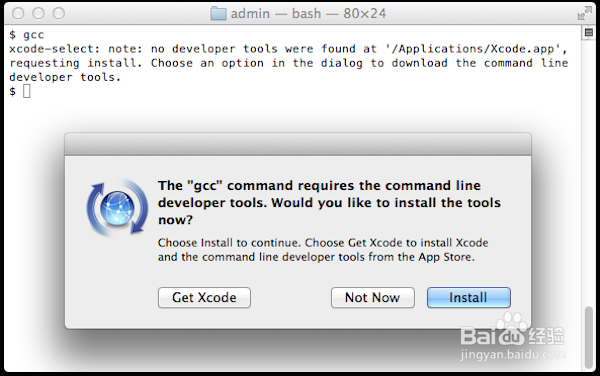Zoom the Terminal window with the third button
Viewport: 600px width, 376px height.
click(x=59, y=13)
